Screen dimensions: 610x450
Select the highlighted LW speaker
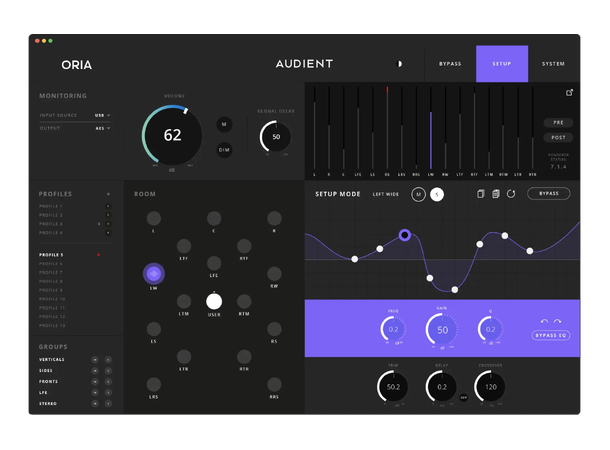(154, 274)
